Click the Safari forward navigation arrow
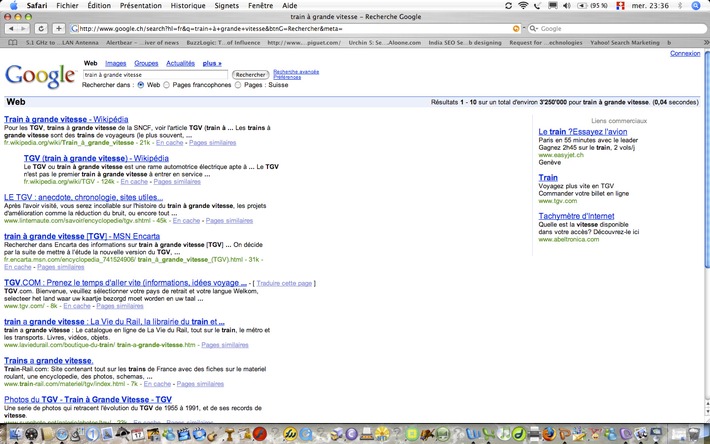This screenshot has height=444, width=710. click(x=24, y=28)
